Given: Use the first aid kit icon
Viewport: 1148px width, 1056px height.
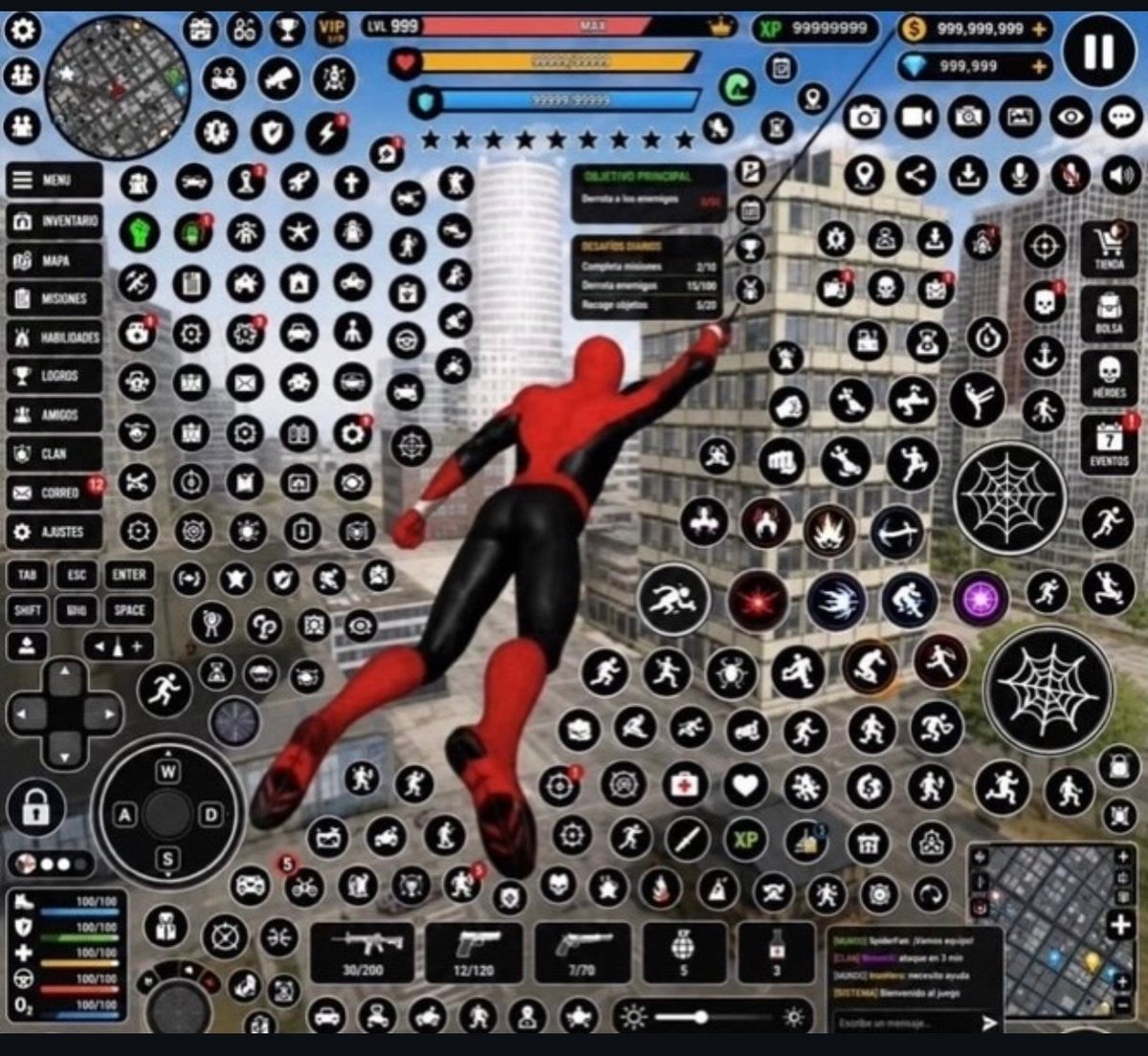Looking at the screenshot, I should (x=684, y=784).
